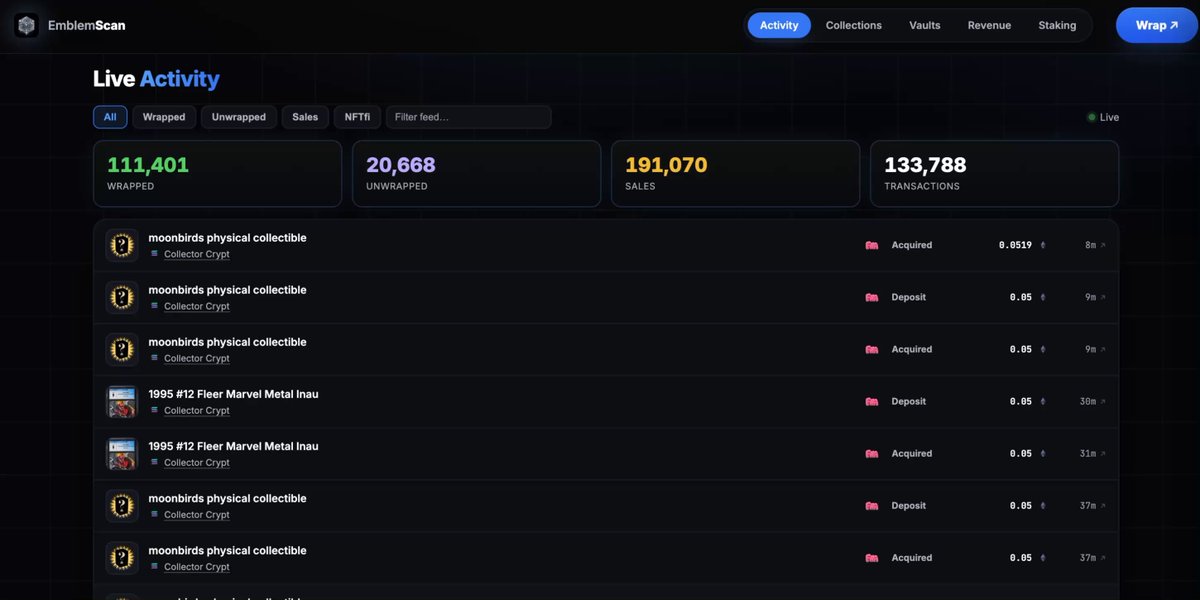Click pink marketplace icon in 8m Acquired row
1200x600 pixels.
click(x=872, y=245)
